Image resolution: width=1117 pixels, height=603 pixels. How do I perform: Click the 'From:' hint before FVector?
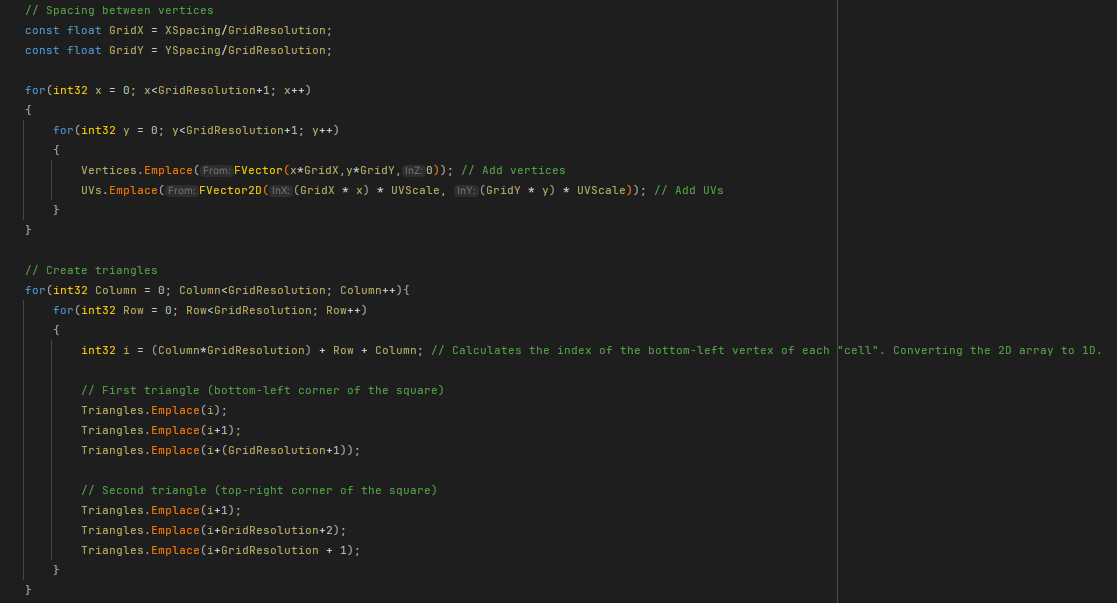click(216, 171)
